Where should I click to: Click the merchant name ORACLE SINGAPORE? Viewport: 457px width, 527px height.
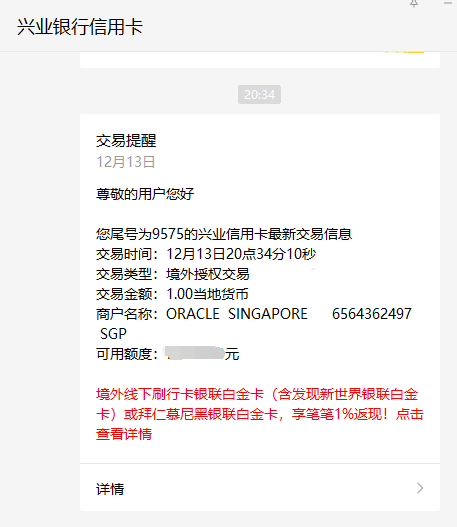(237, 314)
